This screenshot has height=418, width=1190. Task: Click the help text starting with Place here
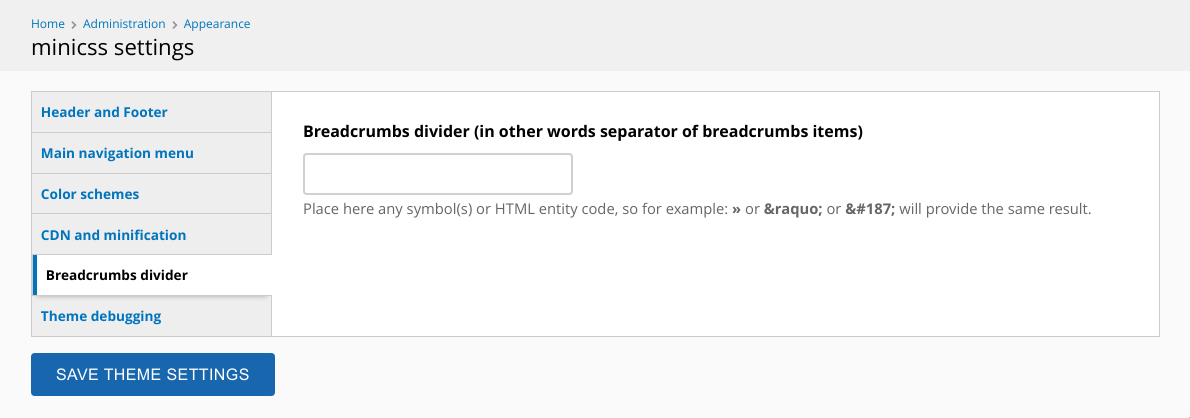pos(697,209)
